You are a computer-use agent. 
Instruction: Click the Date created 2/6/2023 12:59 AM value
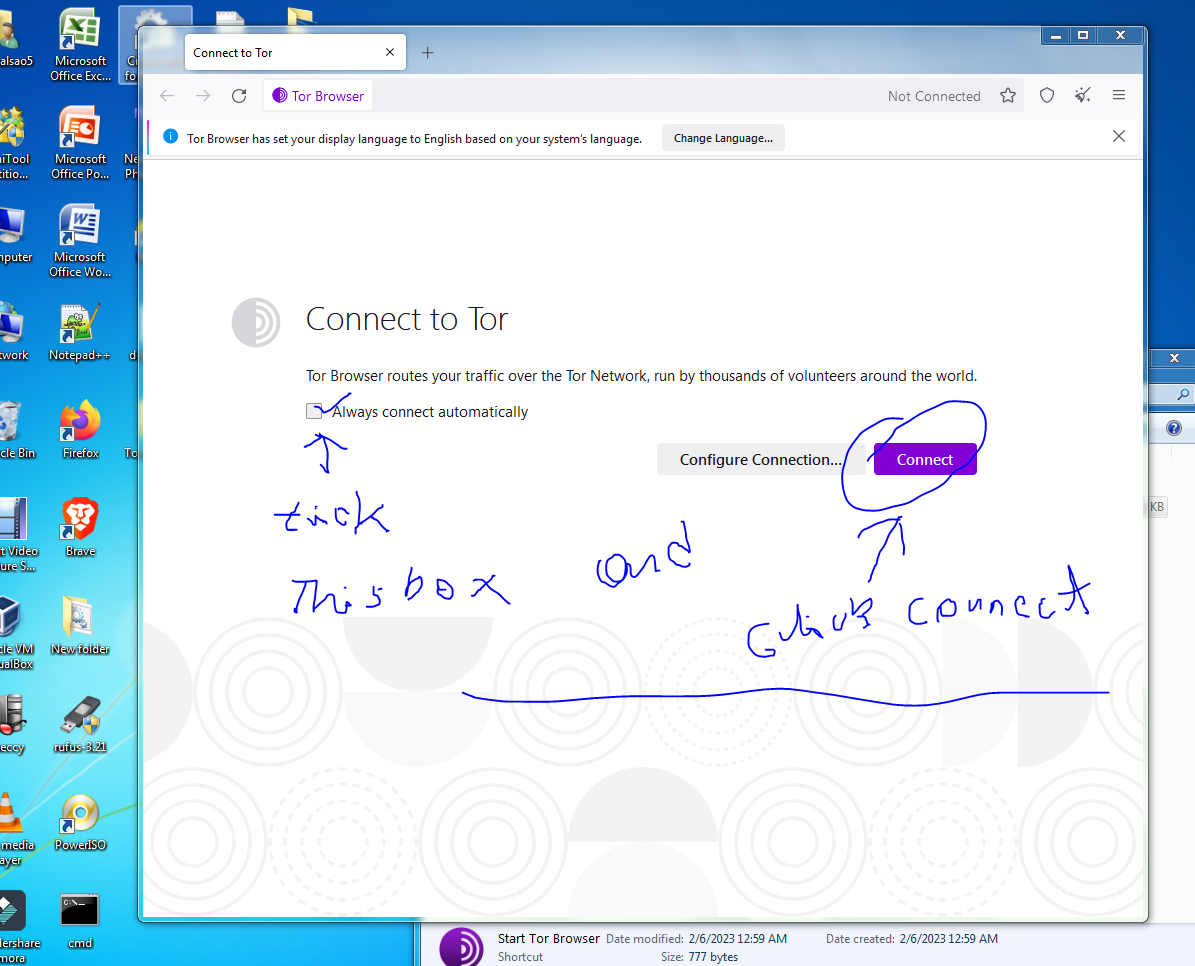[948, 939]
